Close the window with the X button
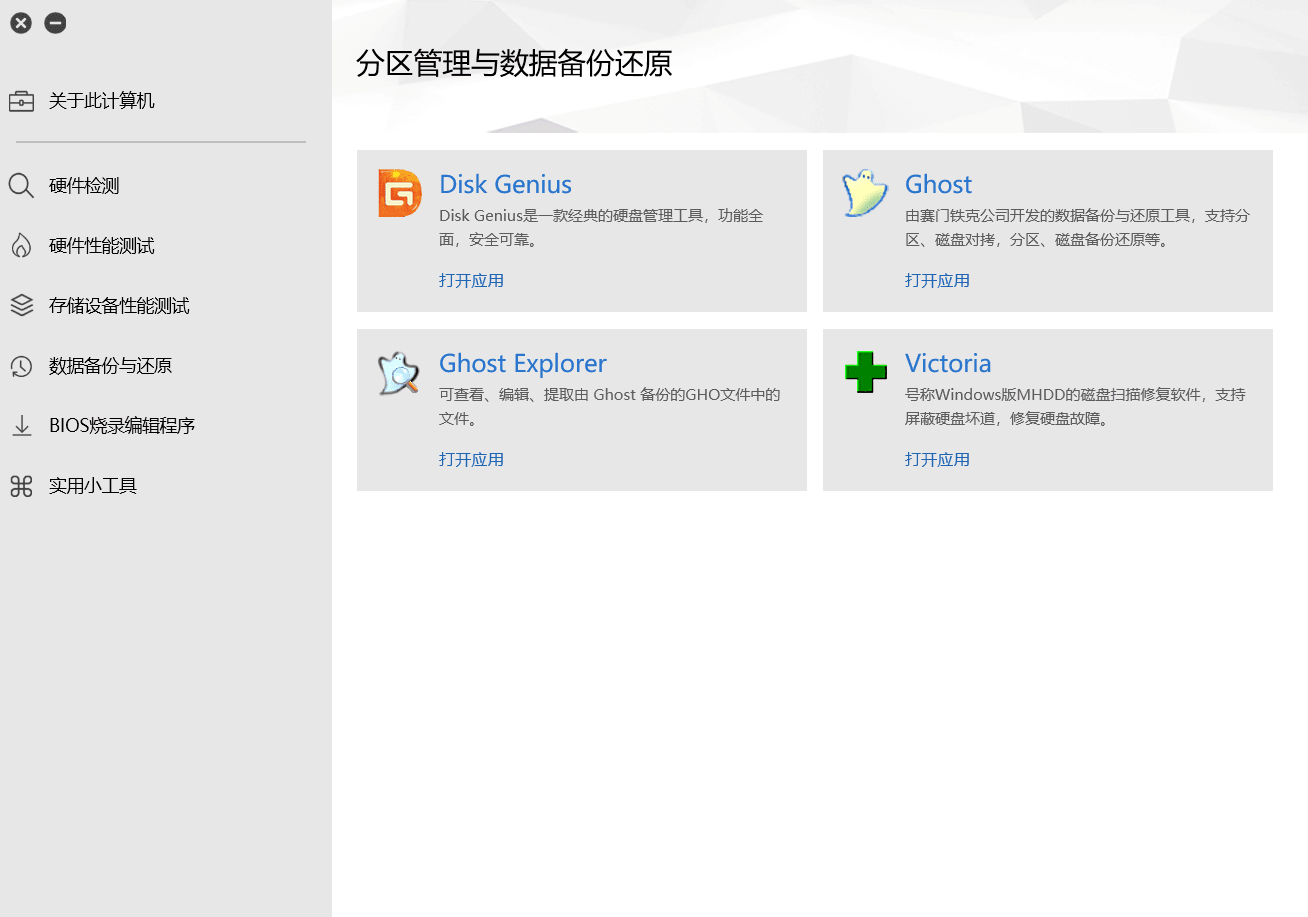The width and height of the screenshot is (1308, 917). click(21, 22)
